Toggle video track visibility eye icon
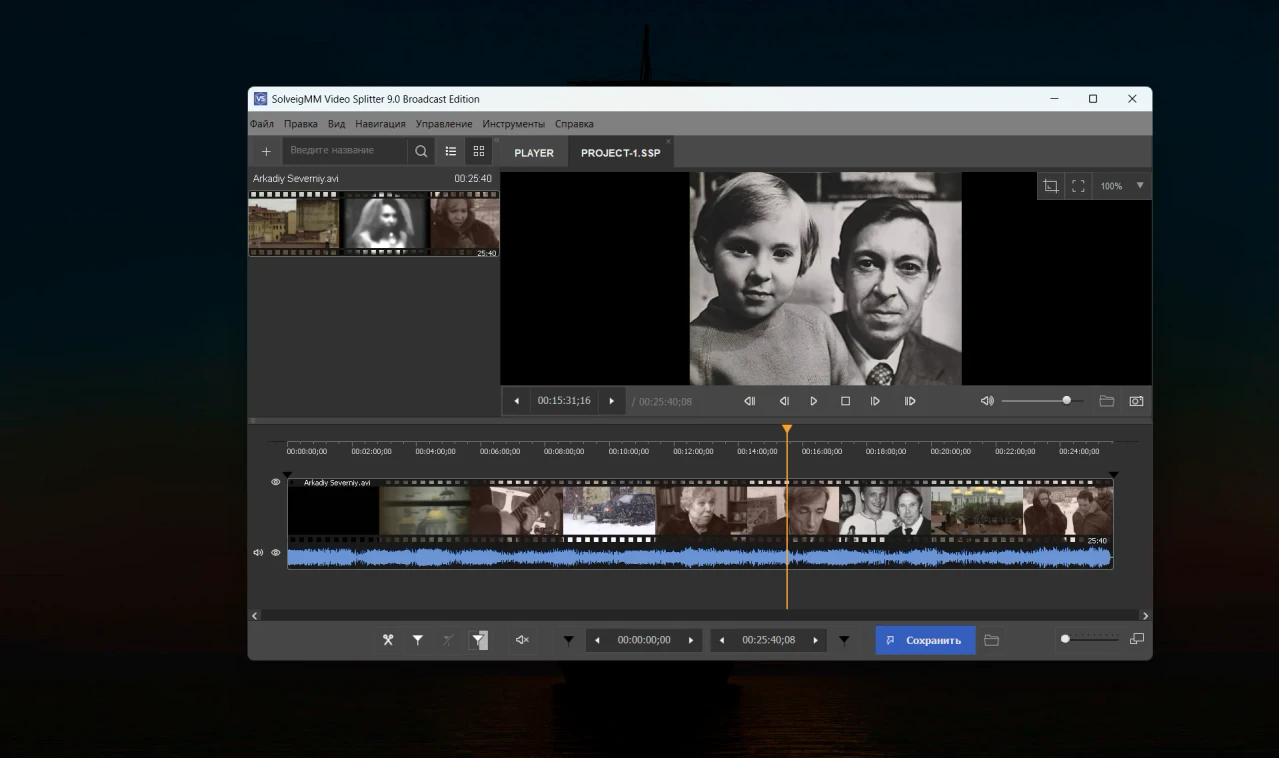 276,482
